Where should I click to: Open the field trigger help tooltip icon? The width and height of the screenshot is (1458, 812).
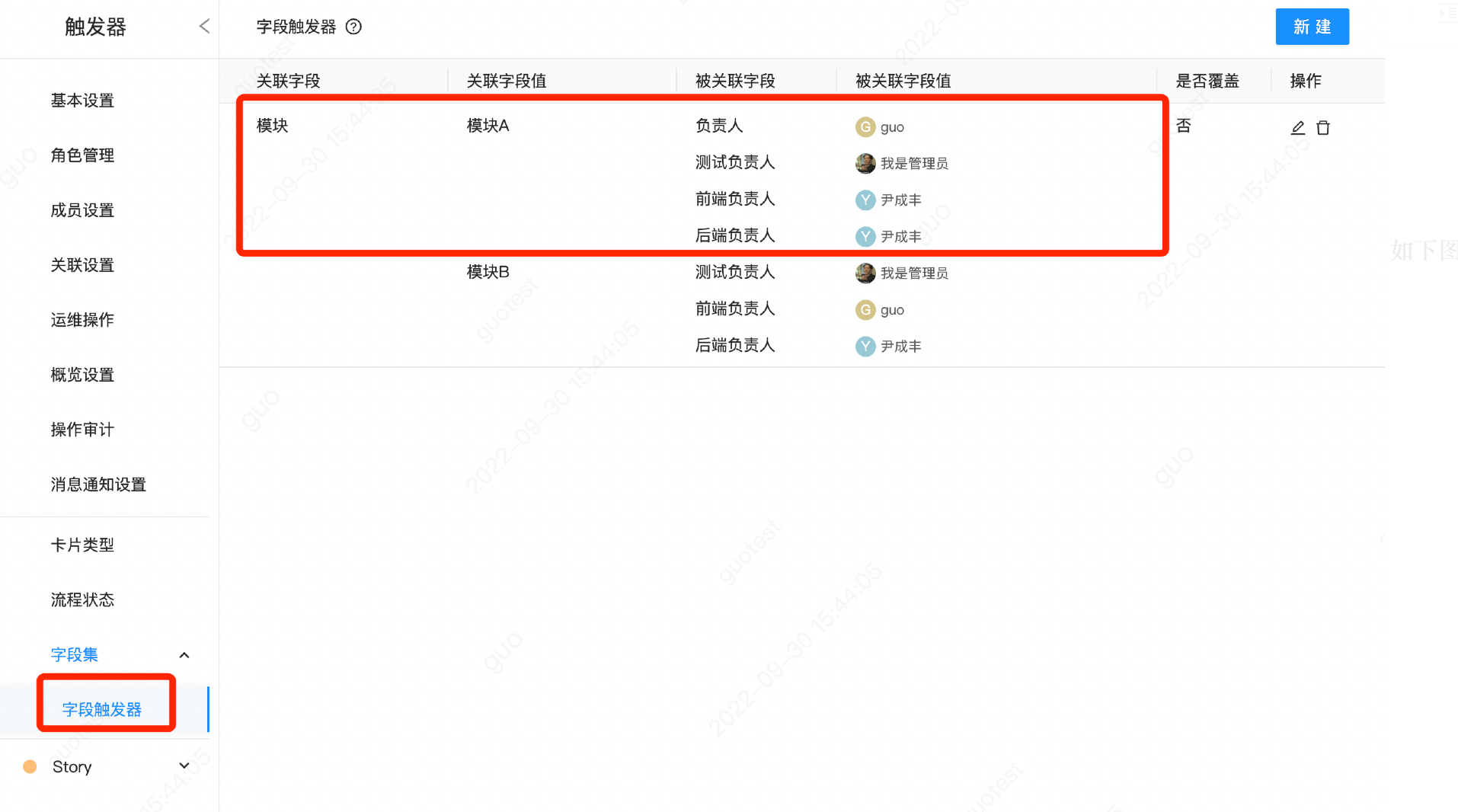click(353, 27)
